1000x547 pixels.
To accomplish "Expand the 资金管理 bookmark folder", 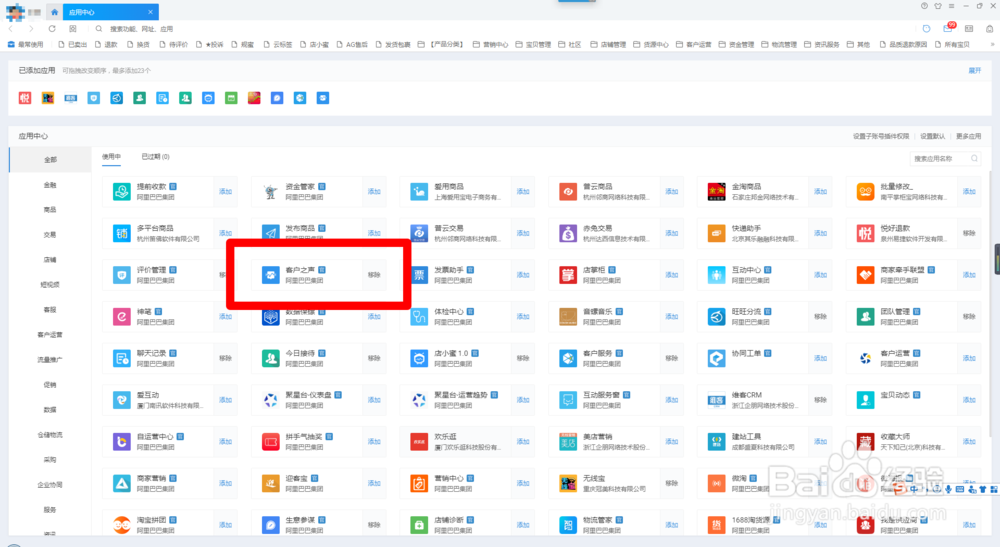I will click(736, 45).
